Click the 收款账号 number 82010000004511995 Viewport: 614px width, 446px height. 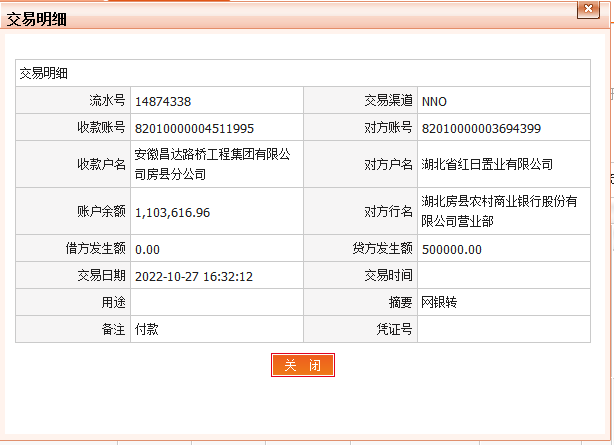pos(194,128)
